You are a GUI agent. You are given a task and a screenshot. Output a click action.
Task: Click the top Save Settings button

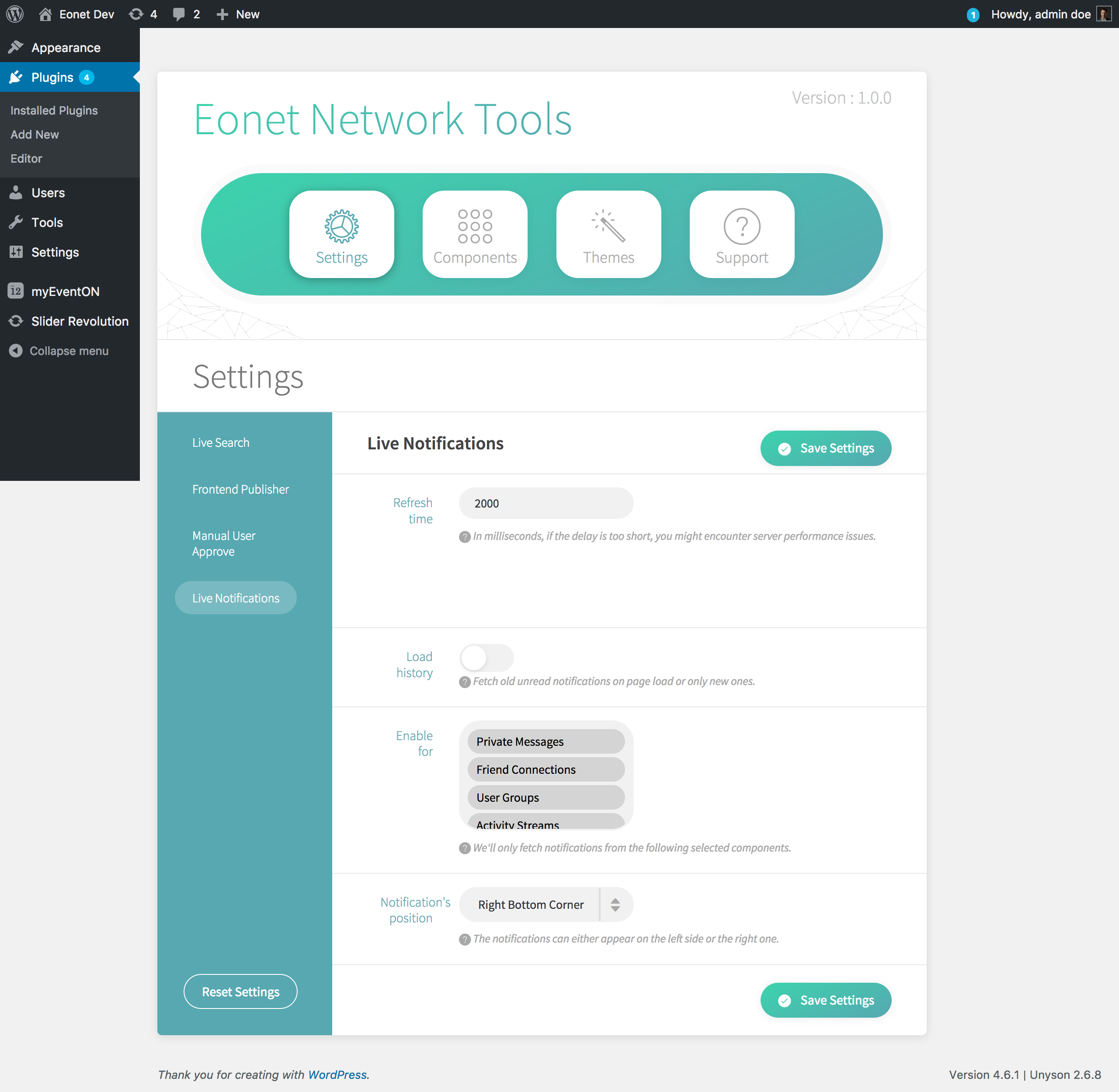(x=826, y=449)
